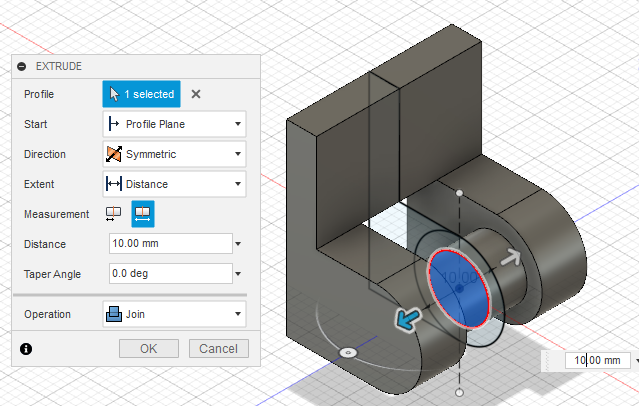
Task: Click the blue extrude direction arrow manipulator
Action: pos(408,318)
